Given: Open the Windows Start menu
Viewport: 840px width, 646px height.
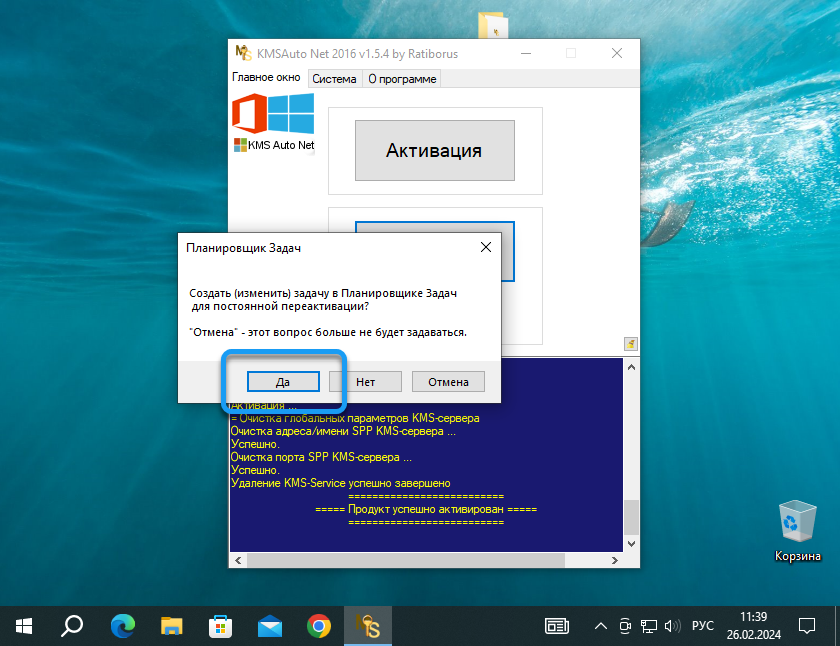Looking at the screenshot, I should (24, 626).
